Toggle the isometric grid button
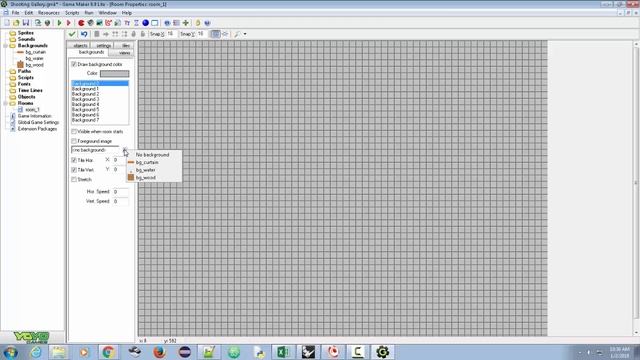 click(224, 34)
